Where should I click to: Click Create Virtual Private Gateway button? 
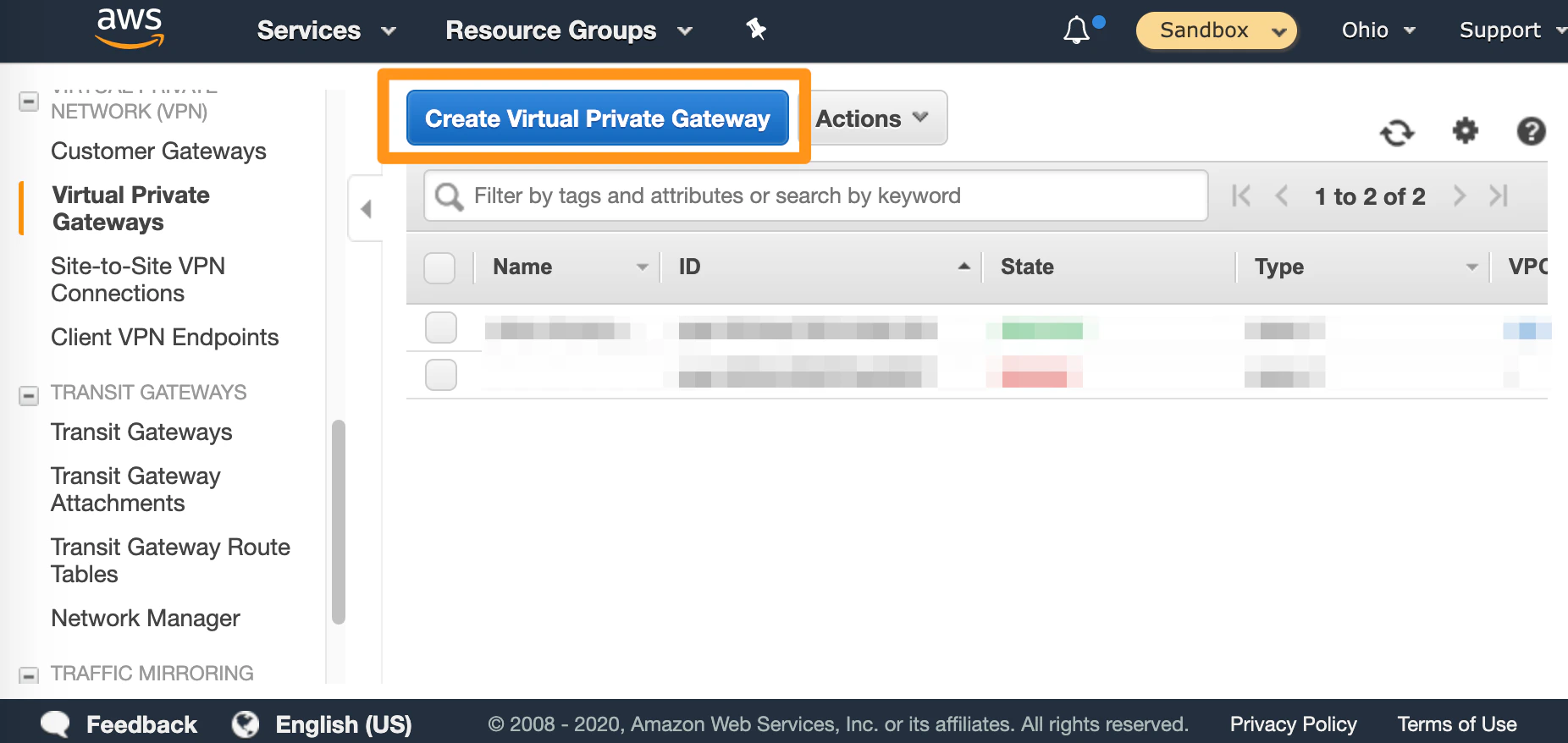pos(597,118)
